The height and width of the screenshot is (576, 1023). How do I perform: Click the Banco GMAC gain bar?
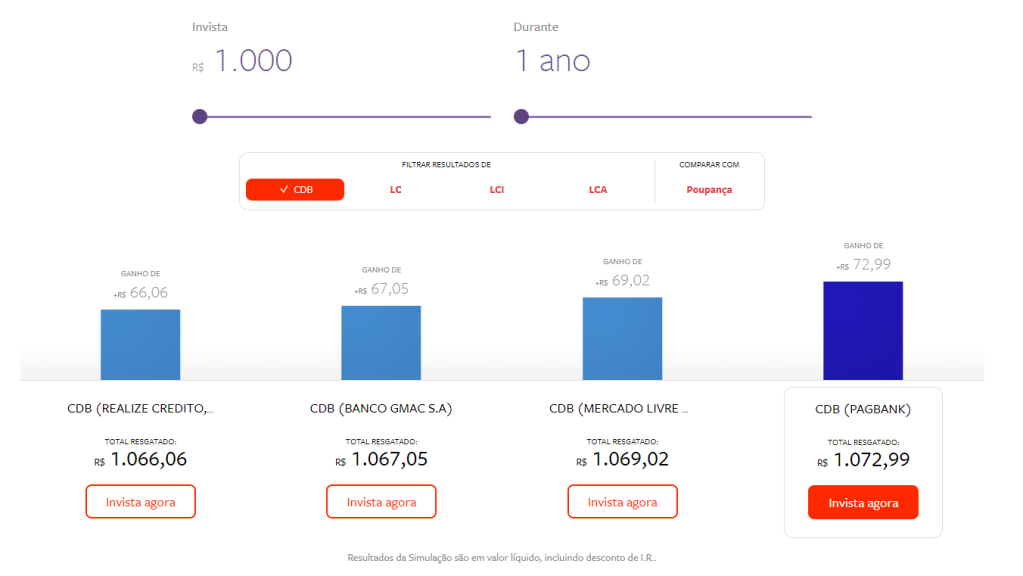381,342
